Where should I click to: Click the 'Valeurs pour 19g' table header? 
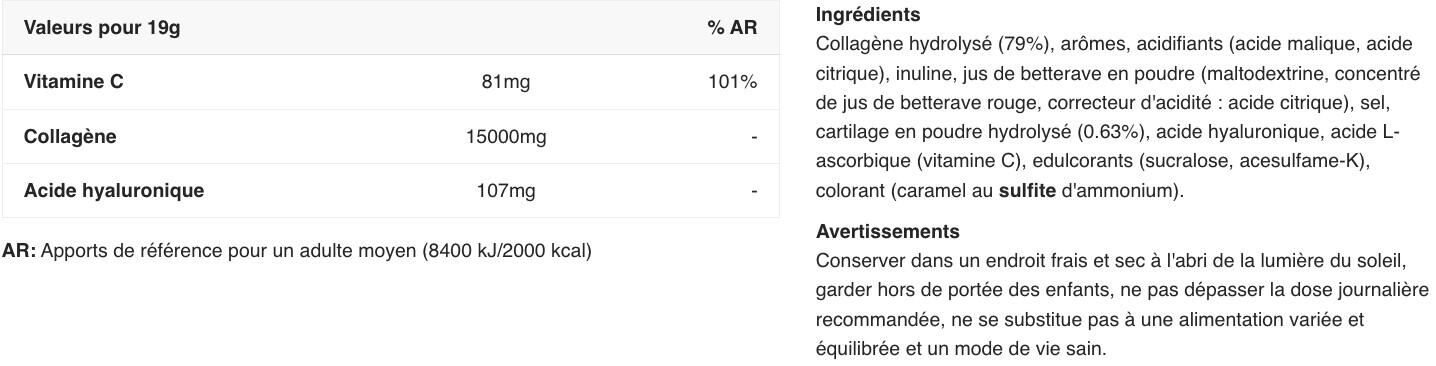coord(102,28)
